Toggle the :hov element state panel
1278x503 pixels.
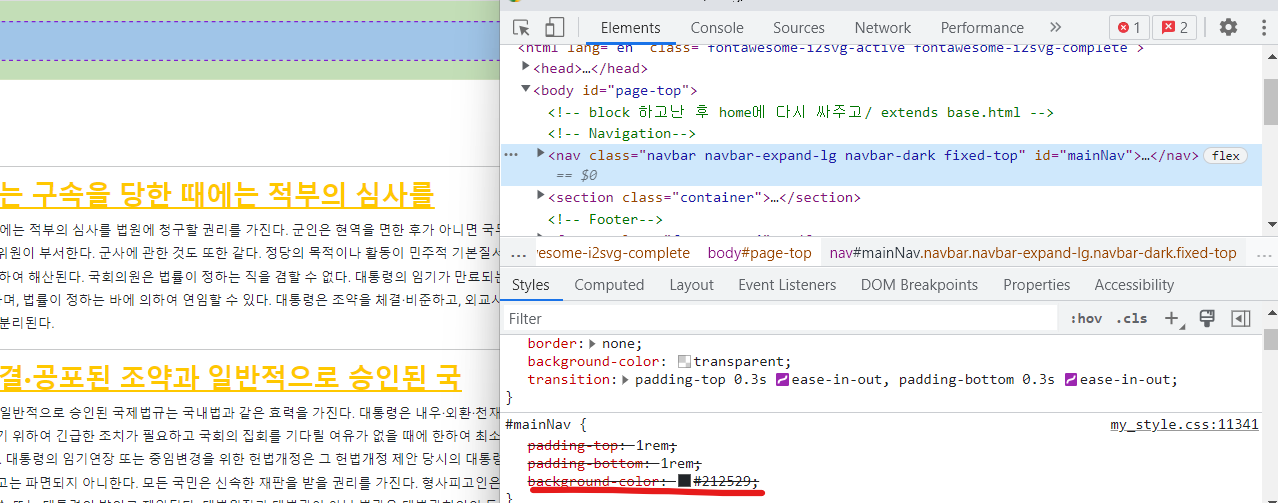click(x=1086, y=319)
